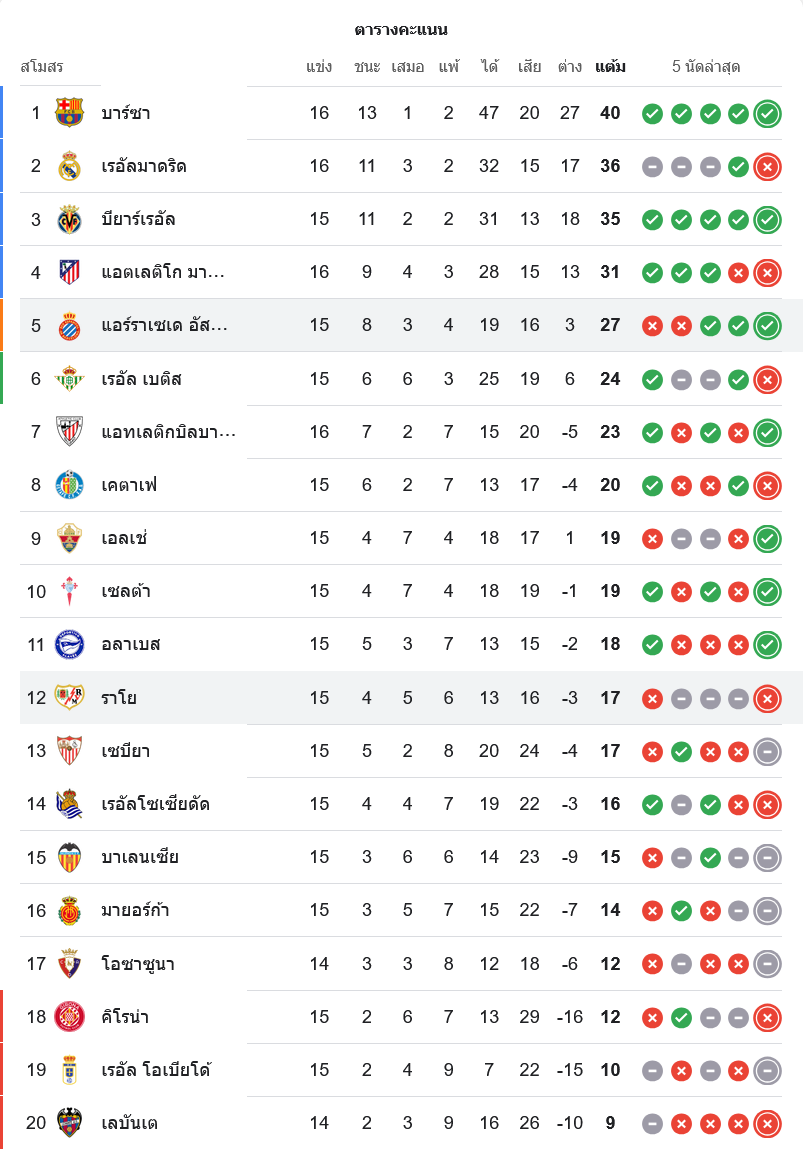Click the Villarreal yellow crest icon
The height and width of the screenshot is (1164, 803).
click(69, 219)
